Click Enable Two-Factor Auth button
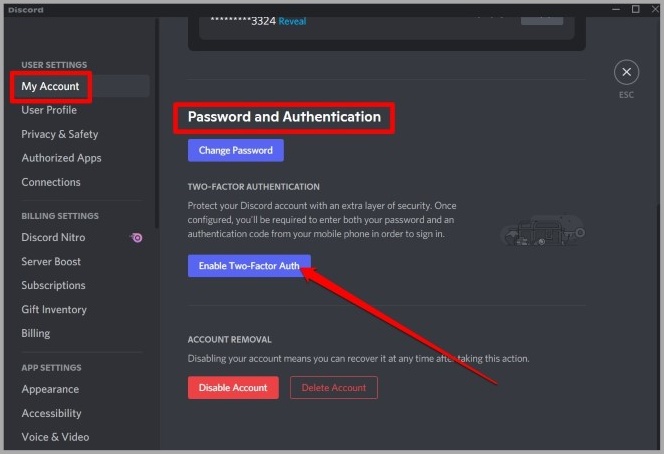Screen dimensions: 664x454 point(249,266)
